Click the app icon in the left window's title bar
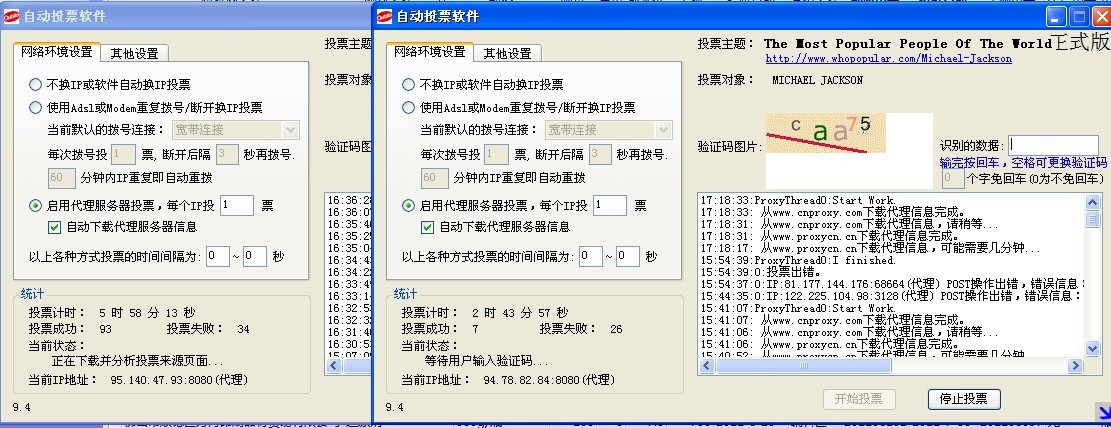This screenshot has width=1111, height=428. 11,16
